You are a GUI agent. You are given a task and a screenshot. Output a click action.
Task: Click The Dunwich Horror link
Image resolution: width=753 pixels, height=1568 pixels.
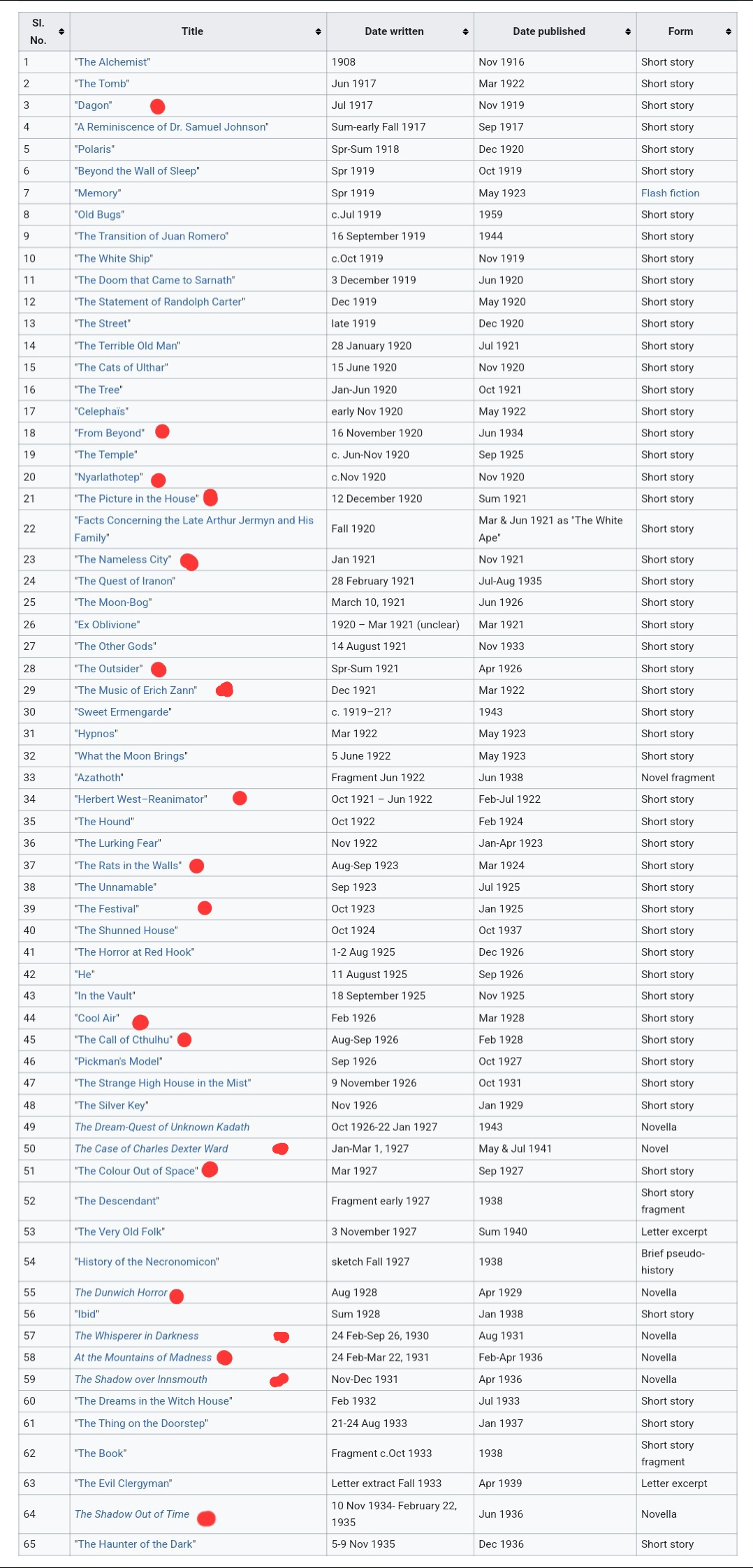coord(121,1293)
